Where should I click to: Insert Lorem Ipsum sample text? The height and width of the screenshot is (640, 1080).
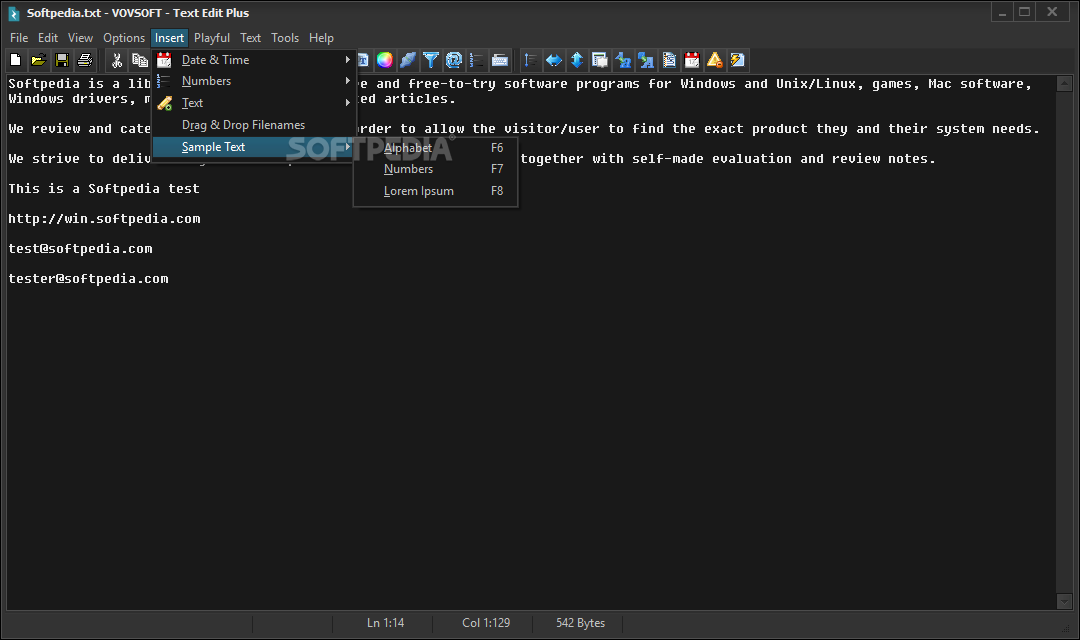point(435,191)
